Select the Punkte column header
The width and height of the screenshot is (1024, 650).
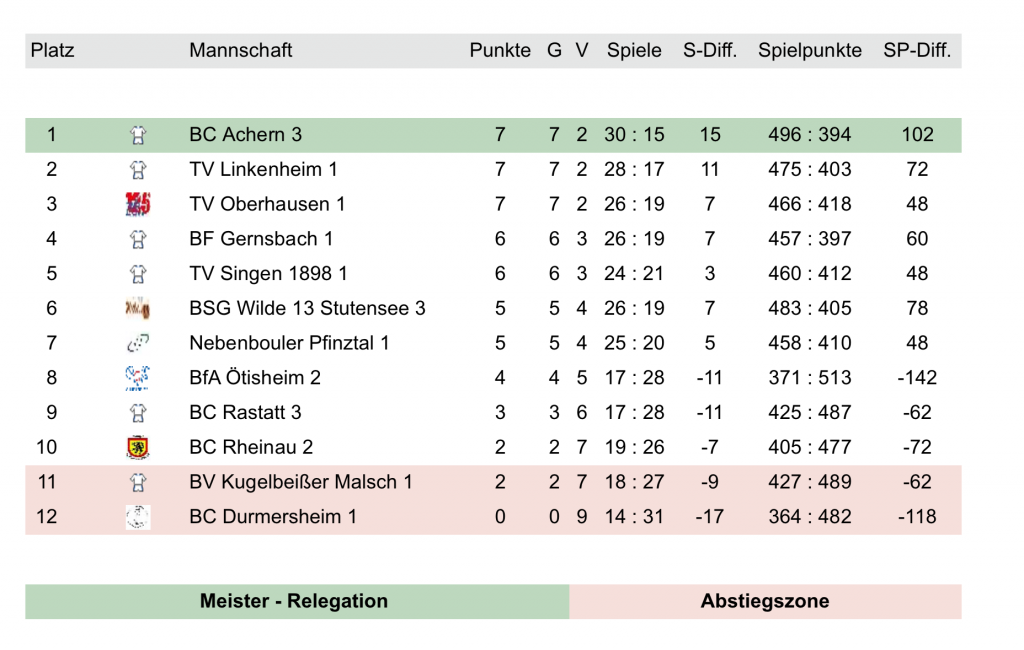pos(500,50)
